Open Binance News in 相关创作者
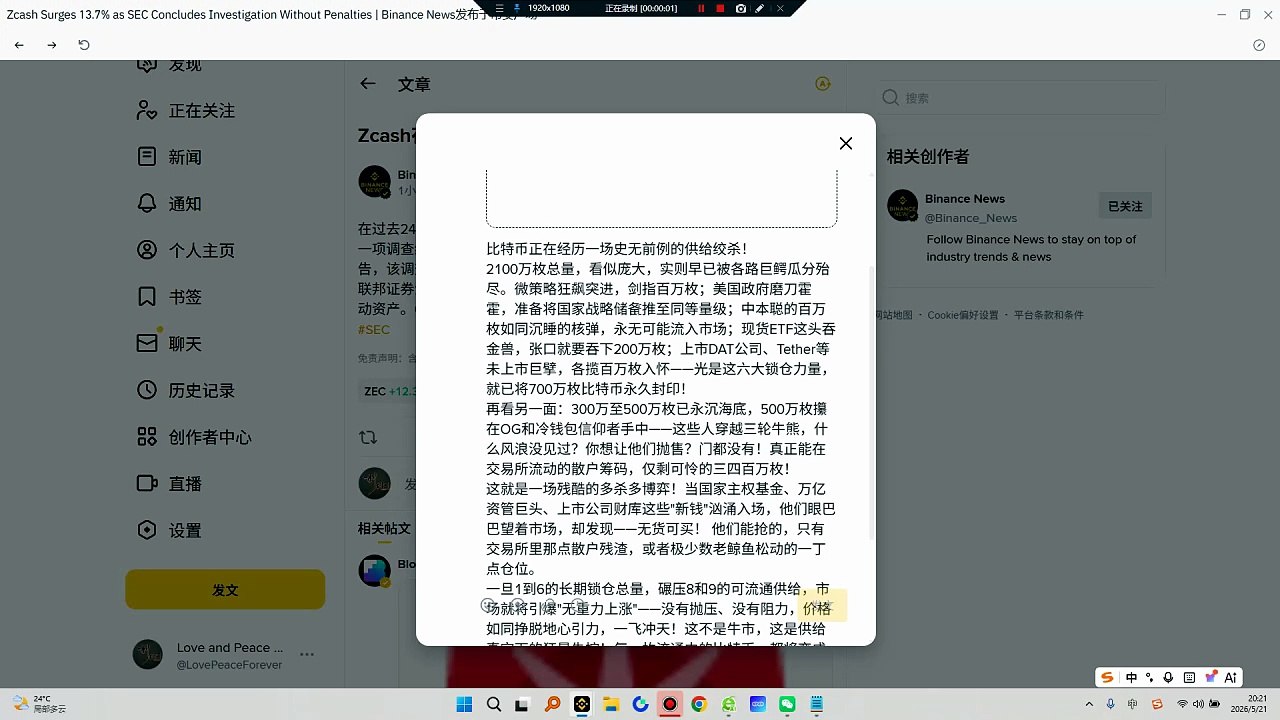This screenshot has width=1280, height=720. pyautogui.click(x=964, y=198)
